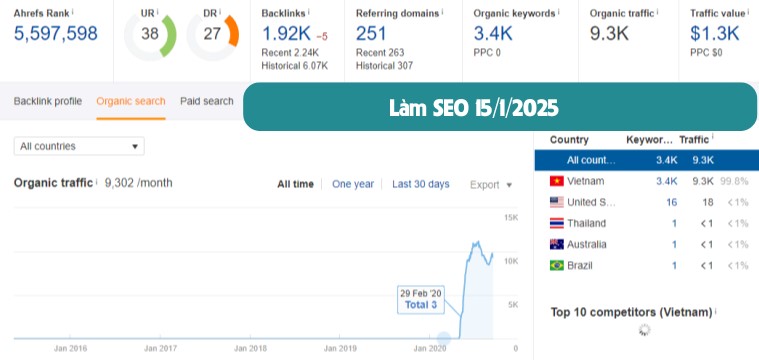Switch chart to One year range
Viewport: 759px width, 360px height.
click(353, 184)
